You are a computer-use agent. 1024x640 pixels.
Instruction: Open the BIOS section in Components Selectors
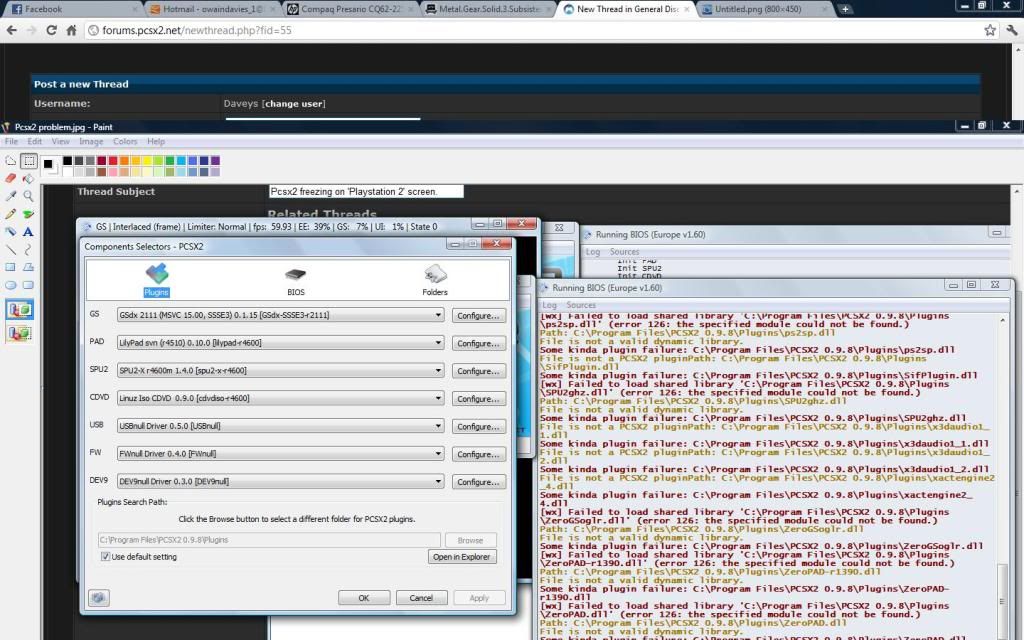[296, 281]
